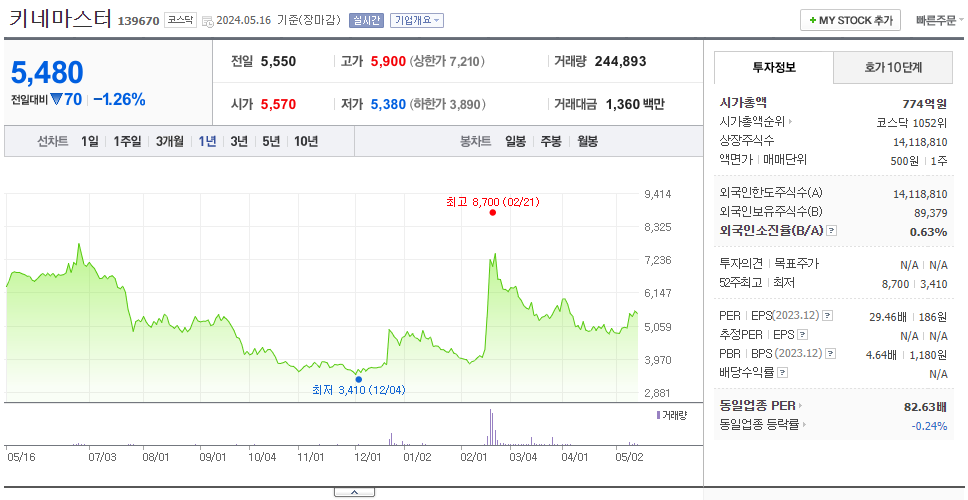Select the 5년 line chart period

tap(271, 141)
